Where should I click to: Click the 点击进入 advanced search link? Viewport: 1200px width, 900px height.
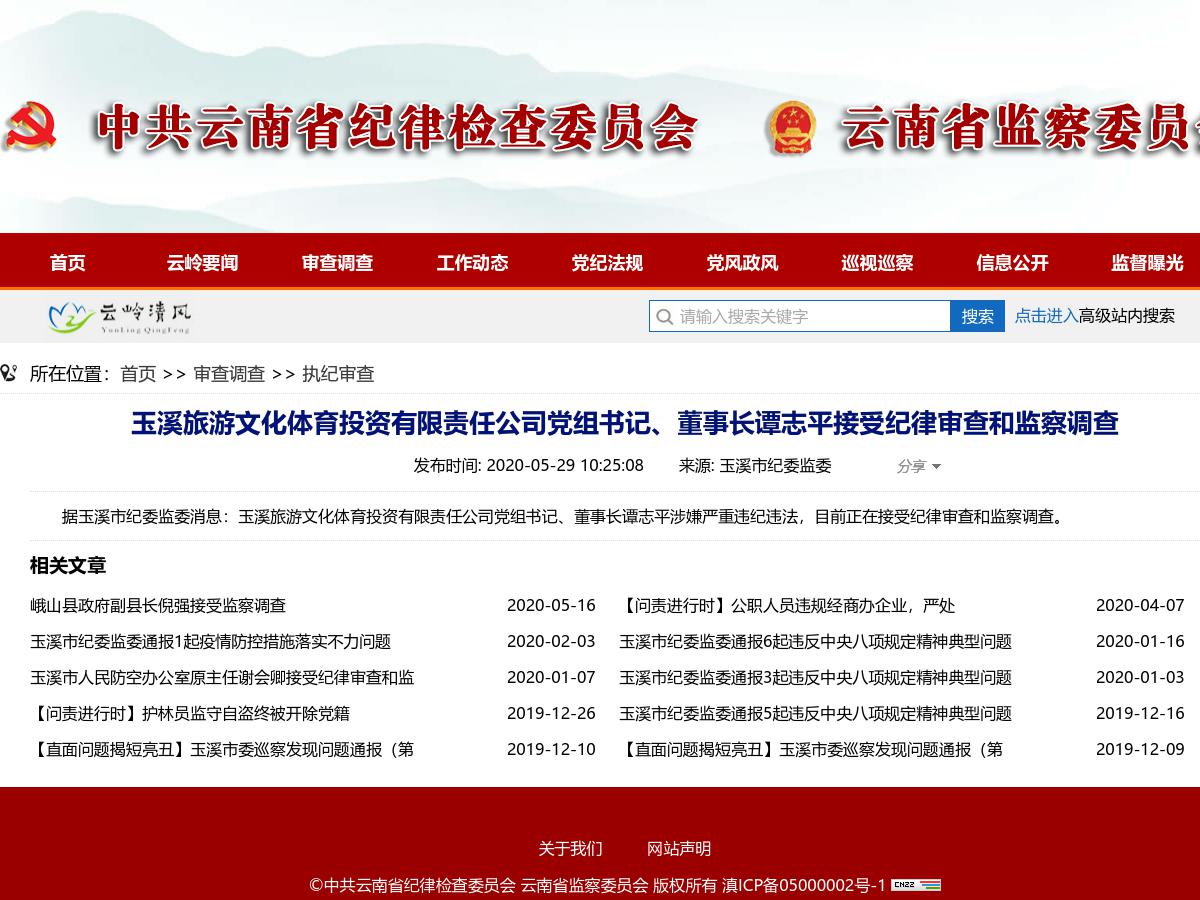point(1045,316)
